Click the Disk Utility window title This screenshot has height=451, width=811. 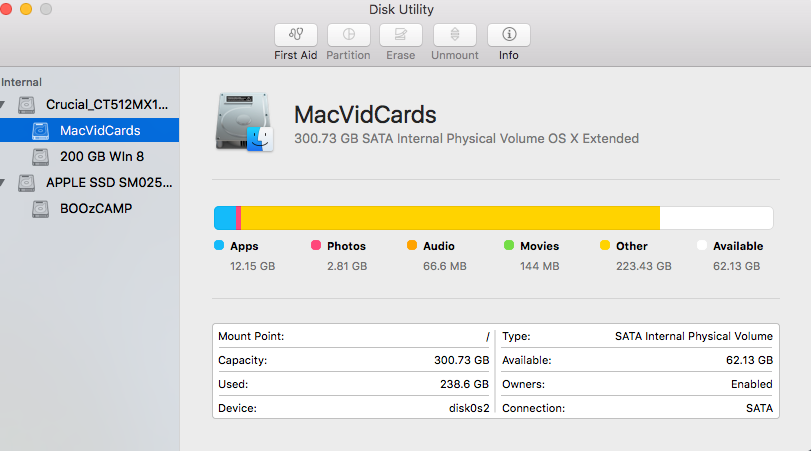pos(401,9)
